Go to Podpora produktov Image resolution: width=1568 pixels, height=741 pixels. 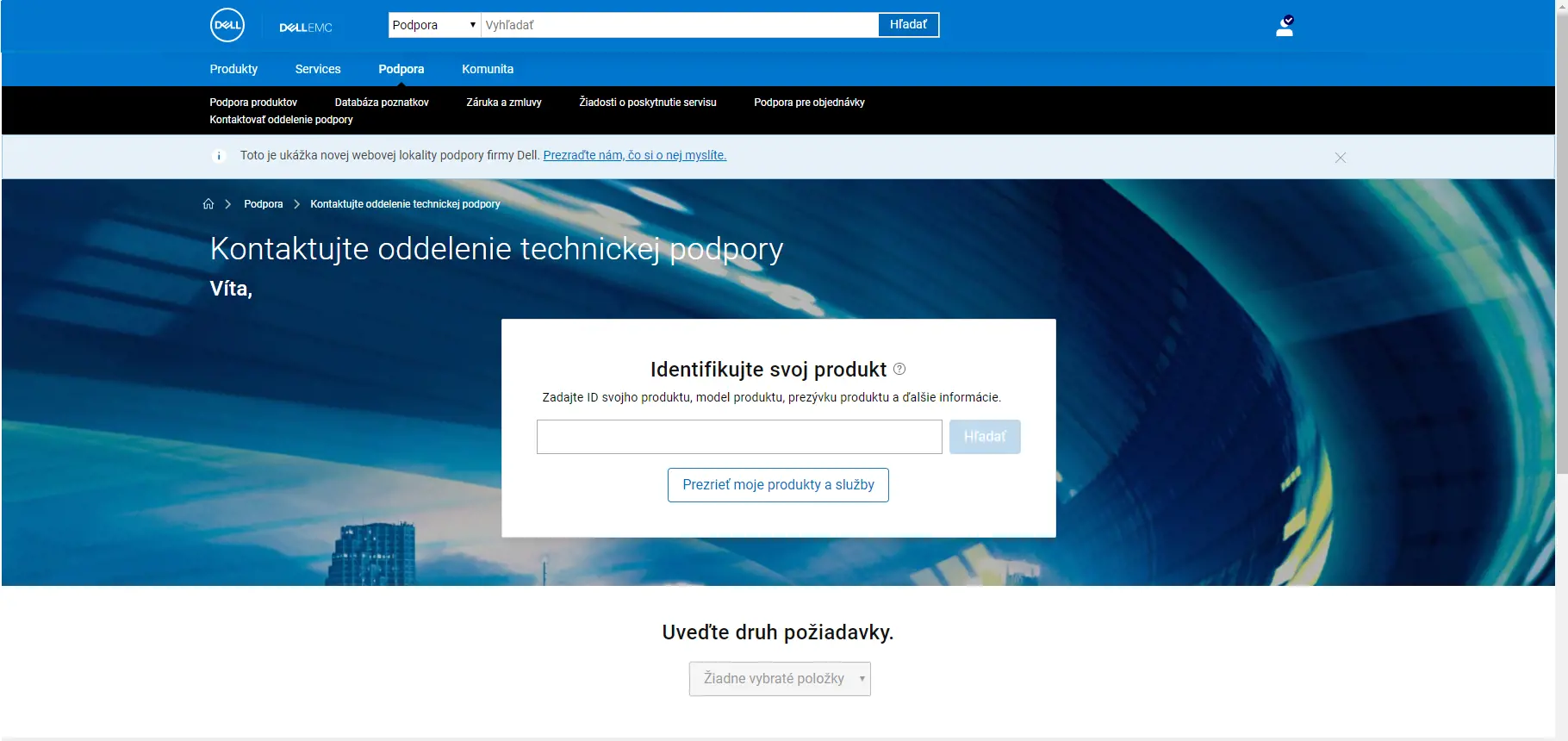(x=253, y=103)
